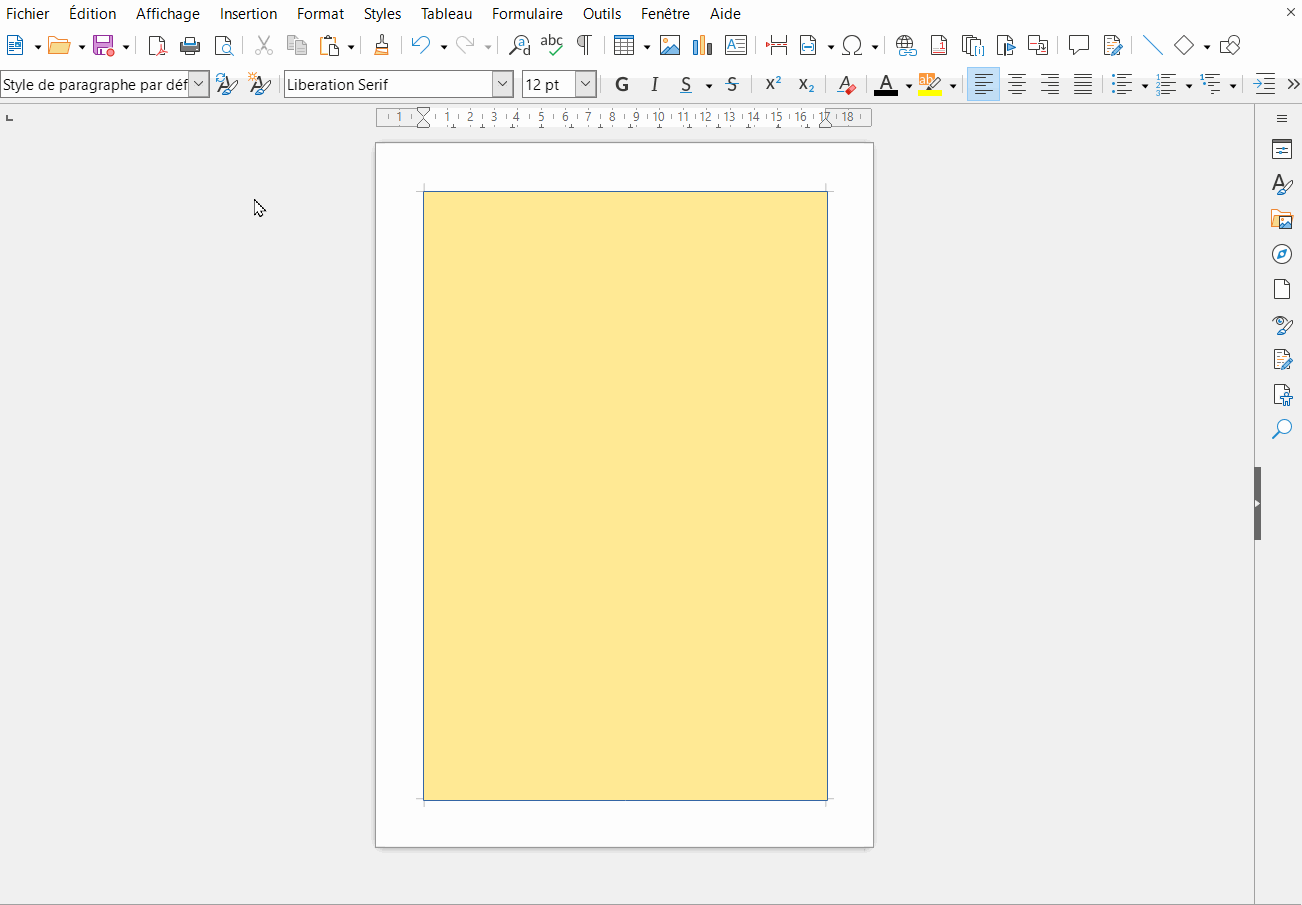Open the font name dropdown list
This screenshot has height=905, width=1302.
pos(503,85)
